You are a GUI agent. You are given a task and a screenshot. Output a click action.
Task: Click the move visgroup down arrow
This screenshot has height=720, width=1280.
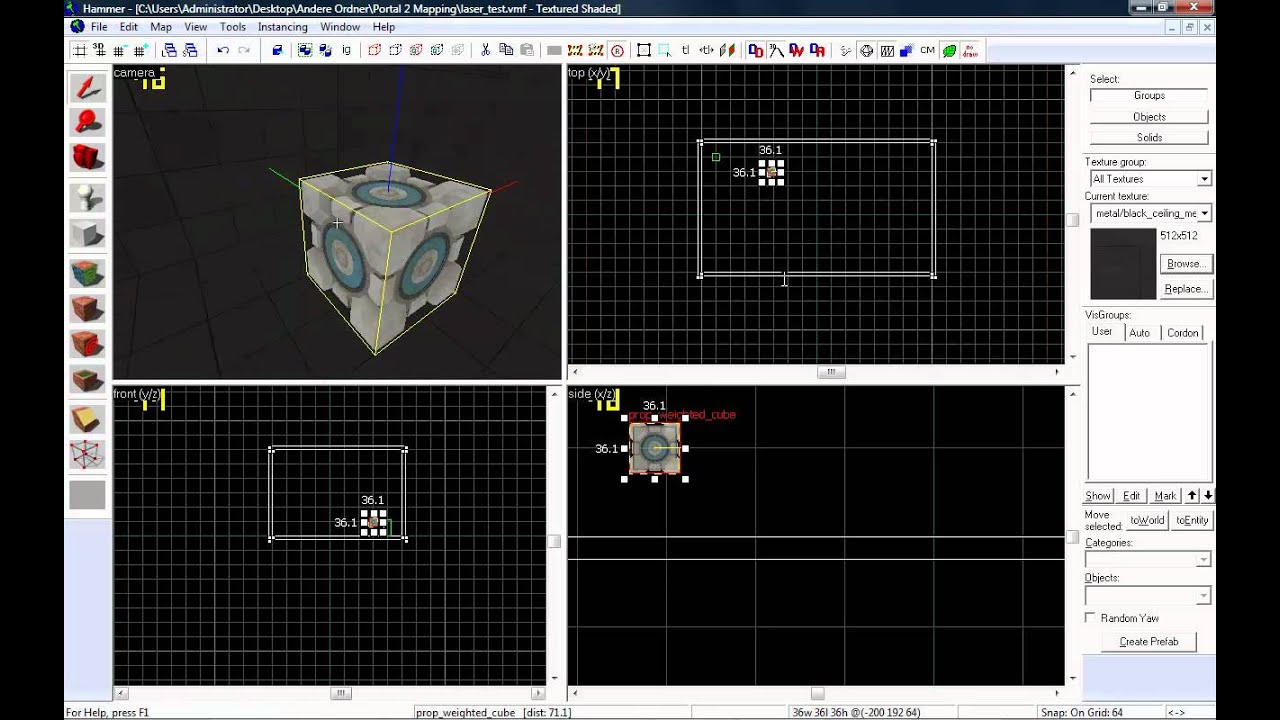[1208, 496]
